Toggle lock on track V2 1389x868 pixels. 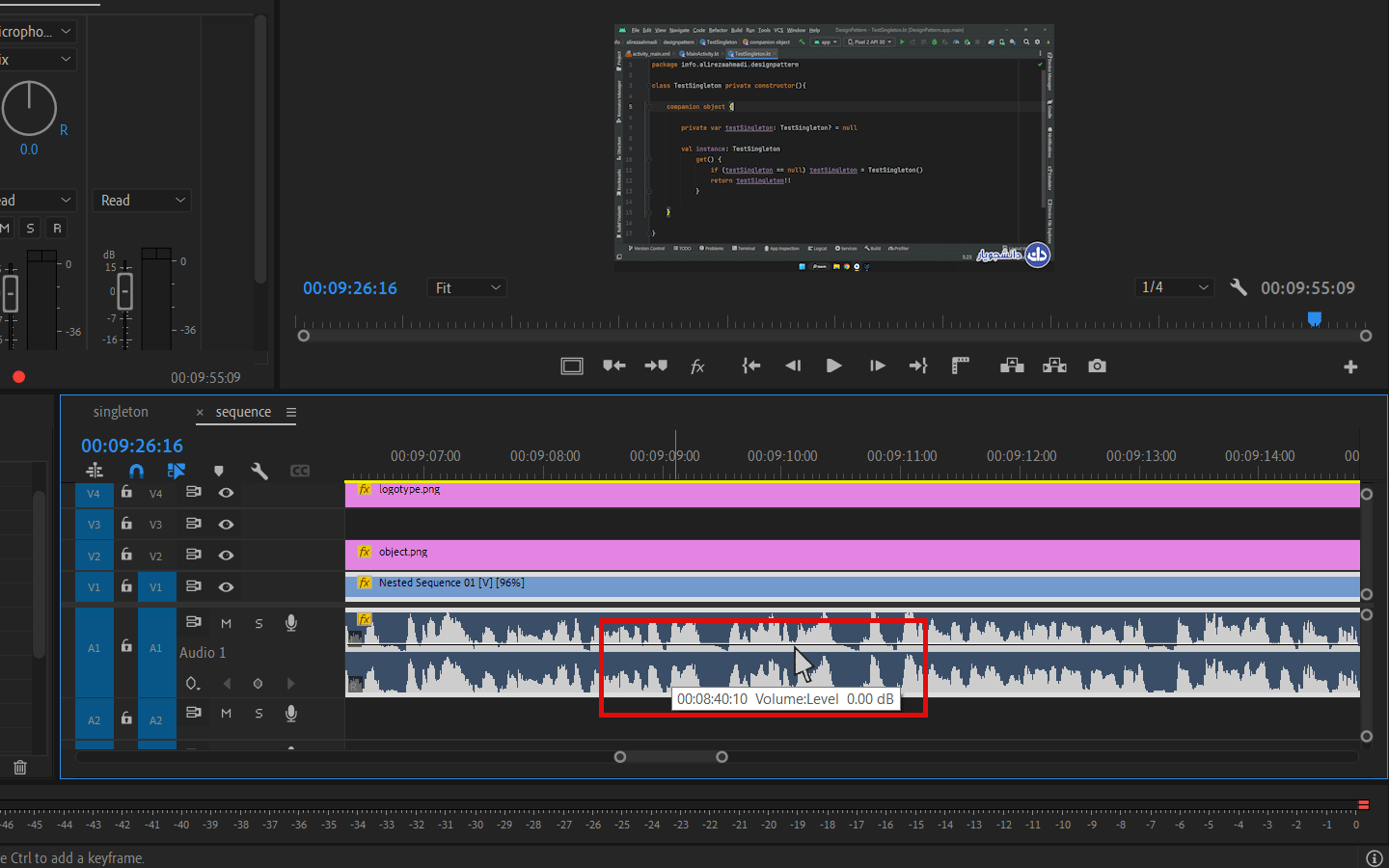126,555
